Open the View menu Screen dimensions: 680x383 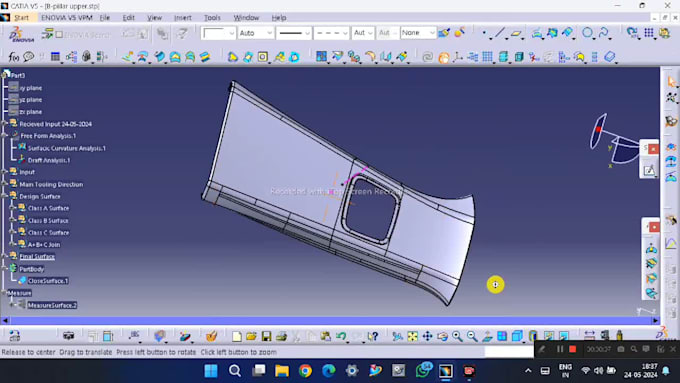coord(154,18)
